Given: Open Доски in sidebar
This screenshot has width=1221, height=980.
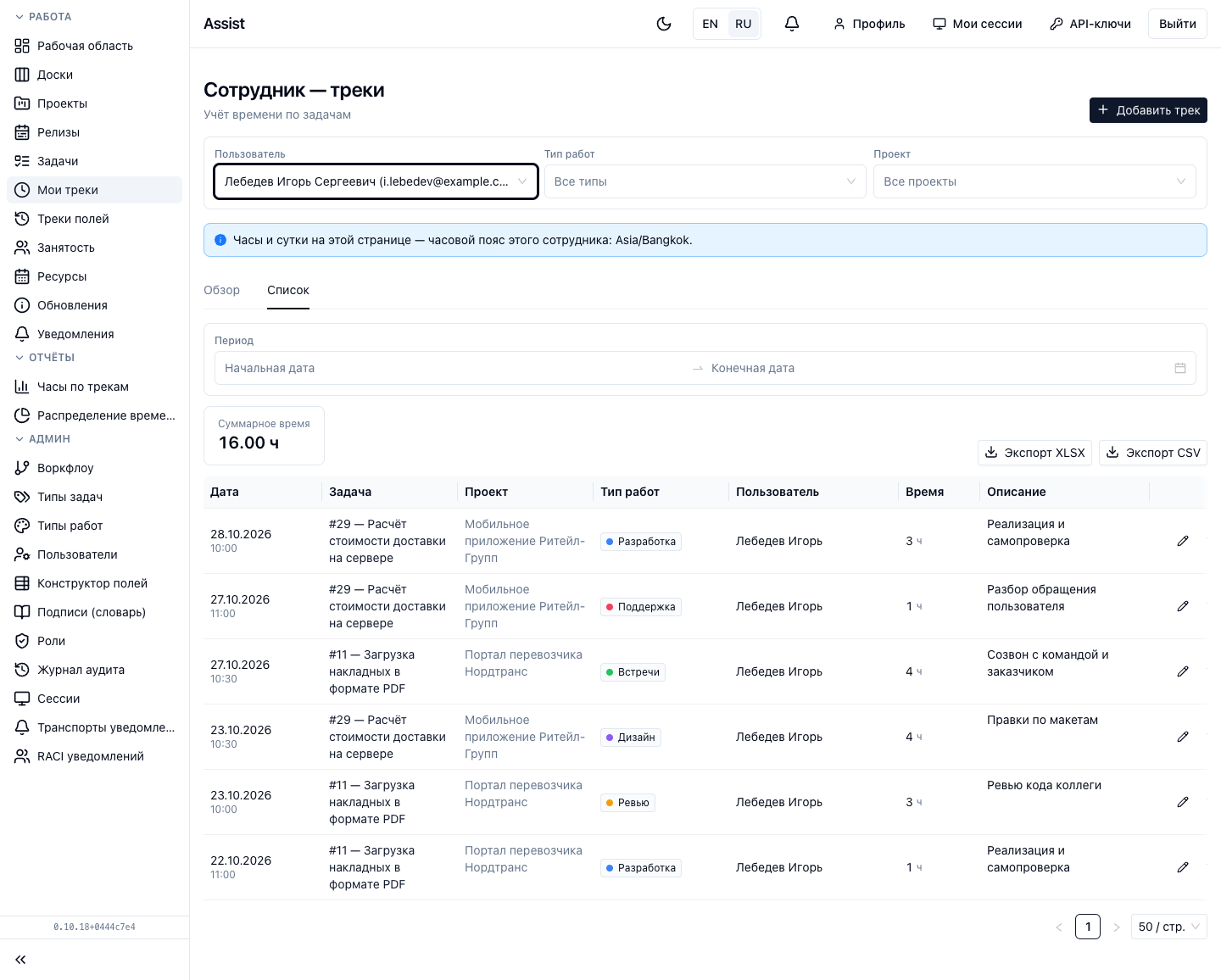Looking at the screenshot, I should (x=94, y=75).
